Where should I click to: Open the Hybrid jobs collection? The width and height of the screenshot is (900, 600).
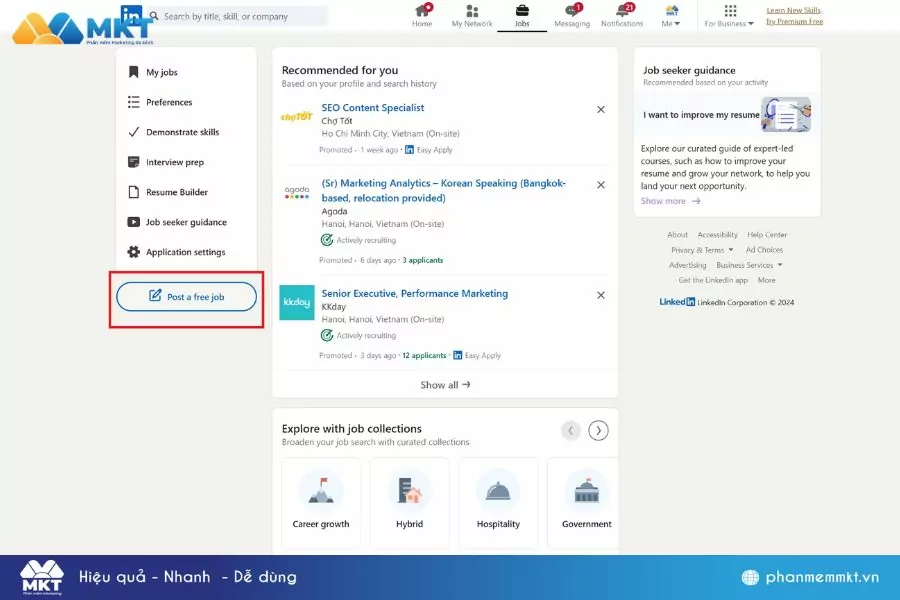tap(409, 502)
